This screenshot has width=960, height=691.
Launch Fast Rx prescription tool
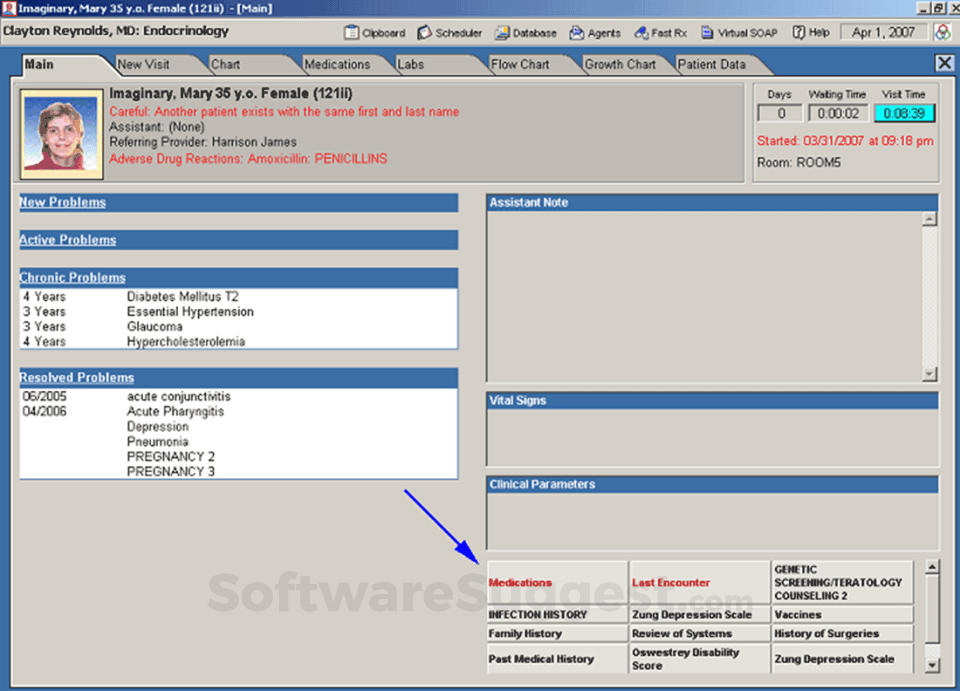tap(660, 32)
